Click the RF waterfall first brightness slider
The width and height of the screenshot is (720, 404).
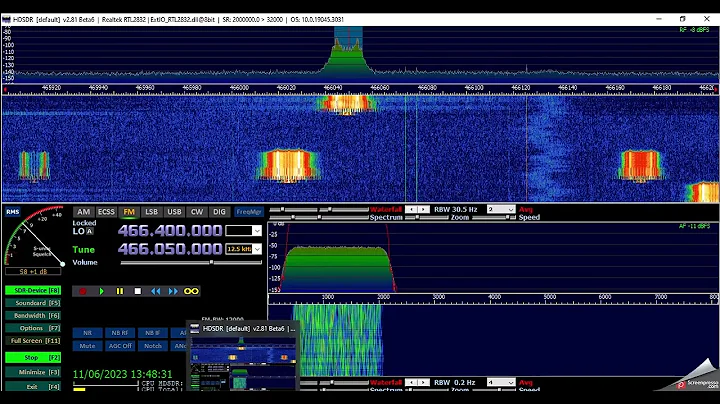point(294,209)
